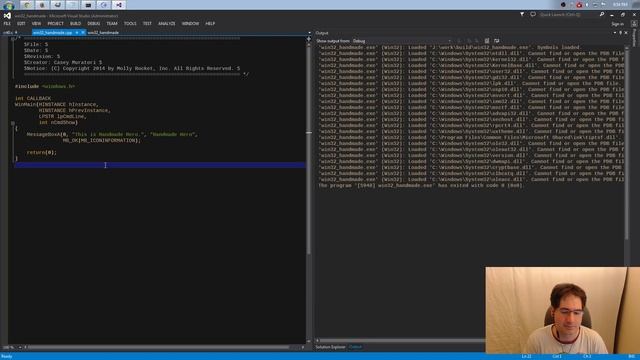
Task: Click the return(0); code line
Action: 42,152
